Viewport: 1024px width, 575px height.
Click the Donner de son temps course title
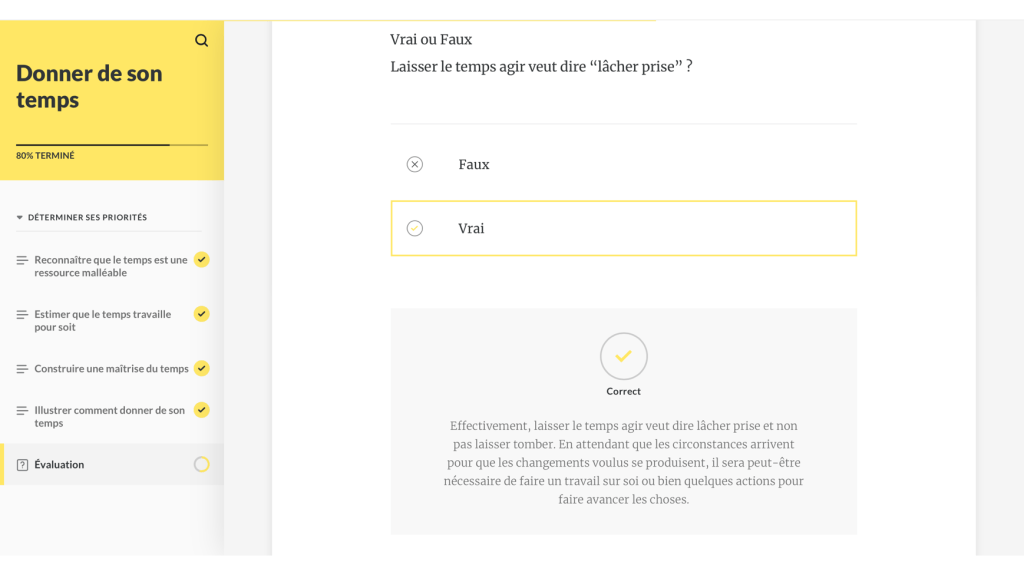pyautogui.click(x=89, y=87)
